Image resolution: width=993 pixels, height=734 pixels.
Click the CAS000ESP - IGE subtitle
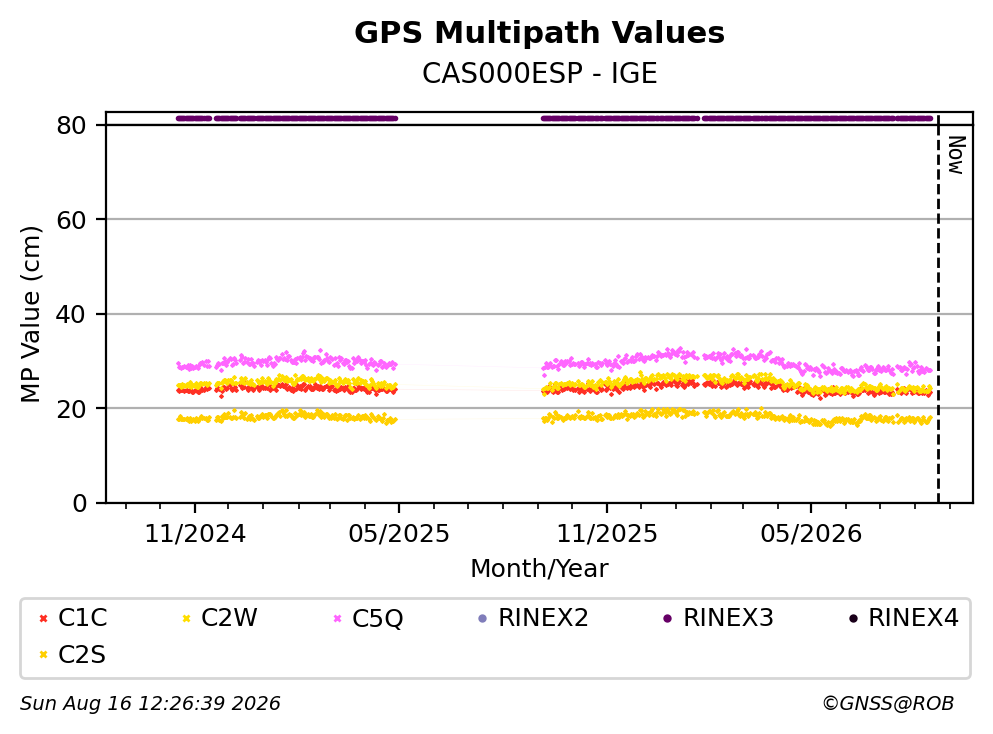pyautogui.click(x=539, y=73)
